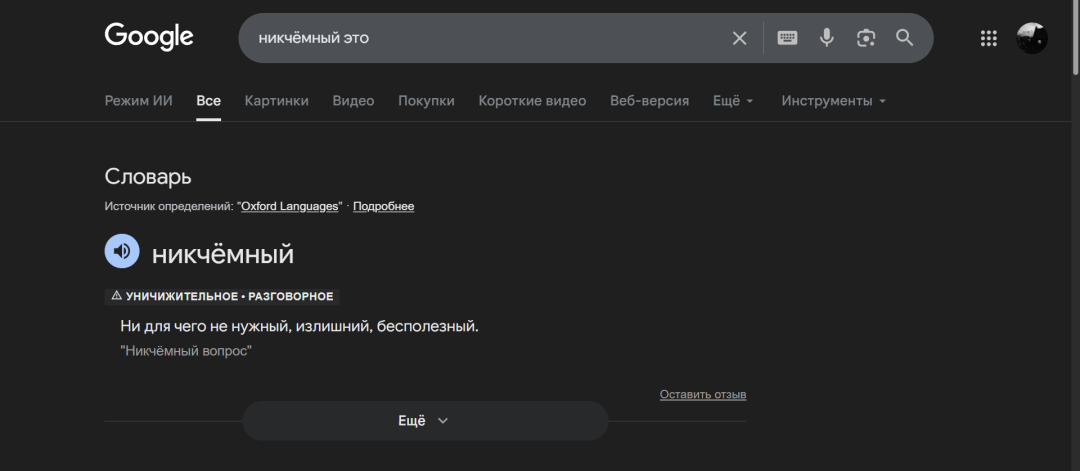Clear the search query with X icon
Screen dimensions: 1080x471
[739, 38]
